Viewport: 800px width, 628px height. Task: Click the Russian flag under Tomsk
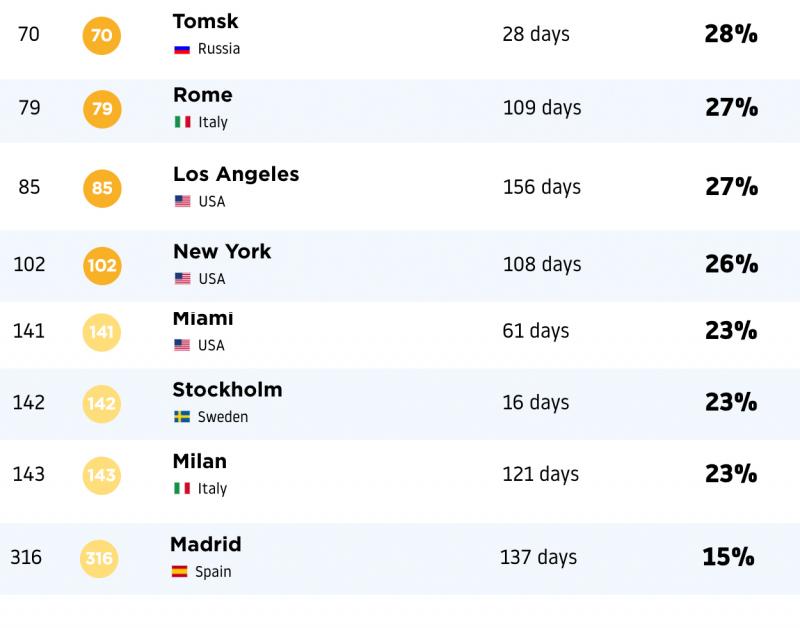click(x=182, y=49)
